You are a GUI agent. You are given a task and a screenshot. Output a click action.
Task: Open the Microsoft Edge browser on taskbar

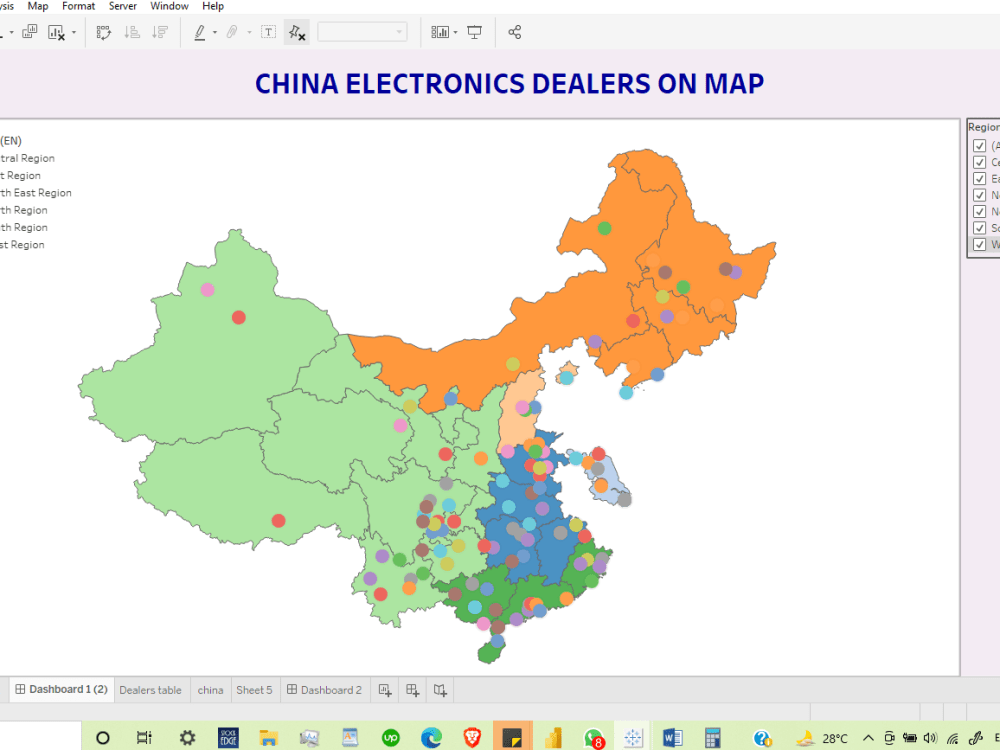pos(431,738)
